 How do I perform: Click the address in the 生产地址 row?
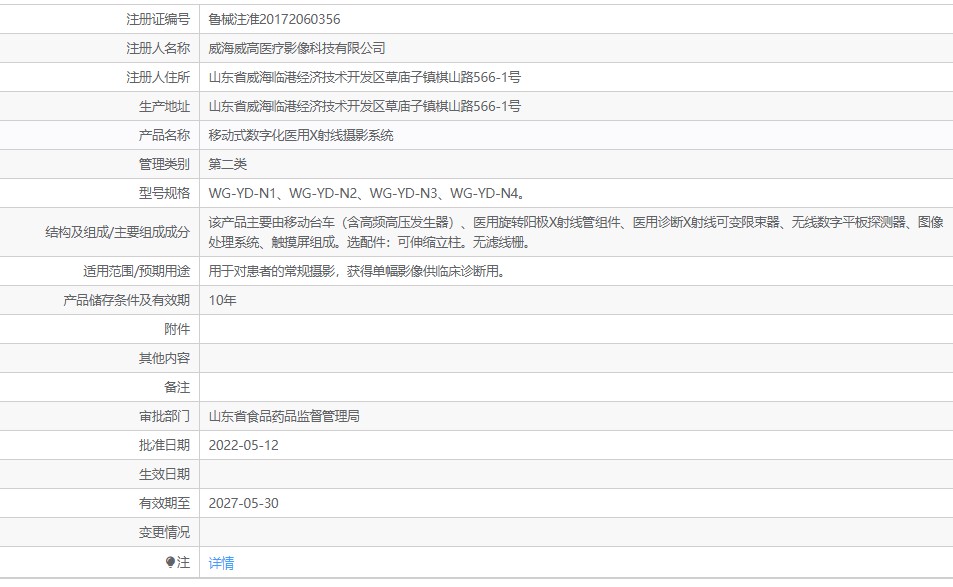(x=365, y=106)
